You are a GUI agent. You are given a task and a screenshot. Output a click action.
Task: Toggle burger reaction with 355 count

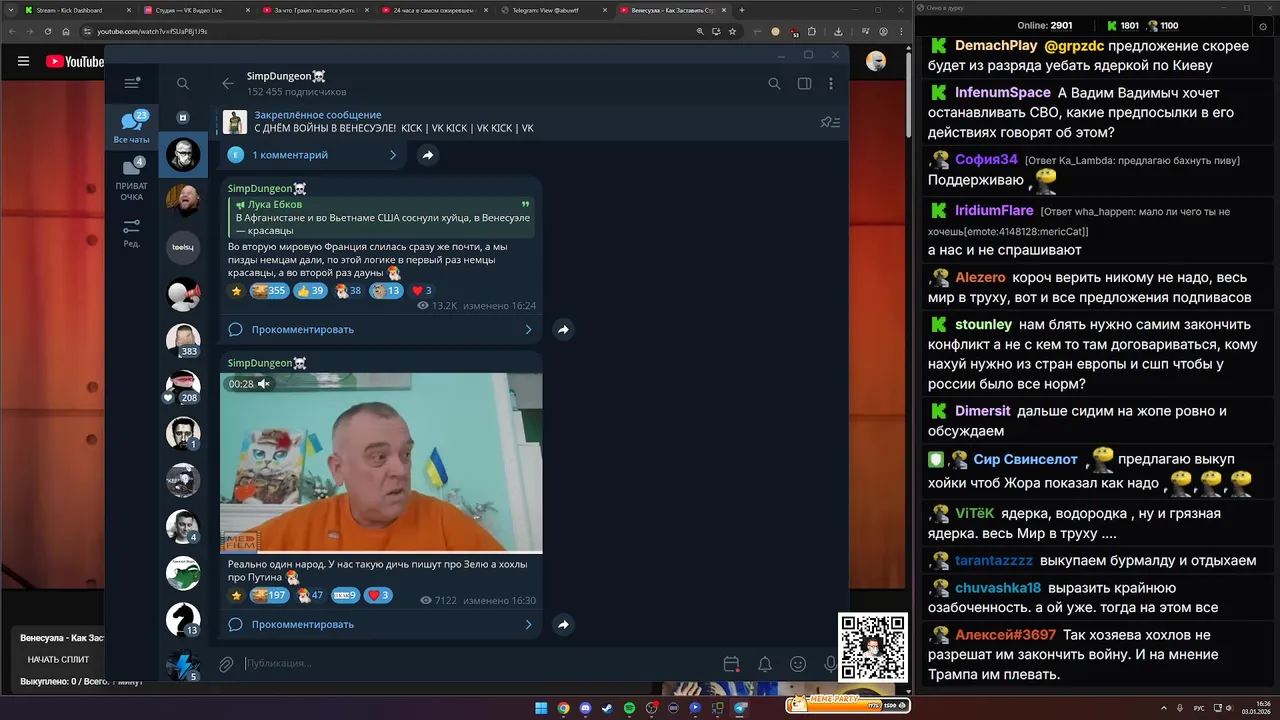[x=269, y=291]
